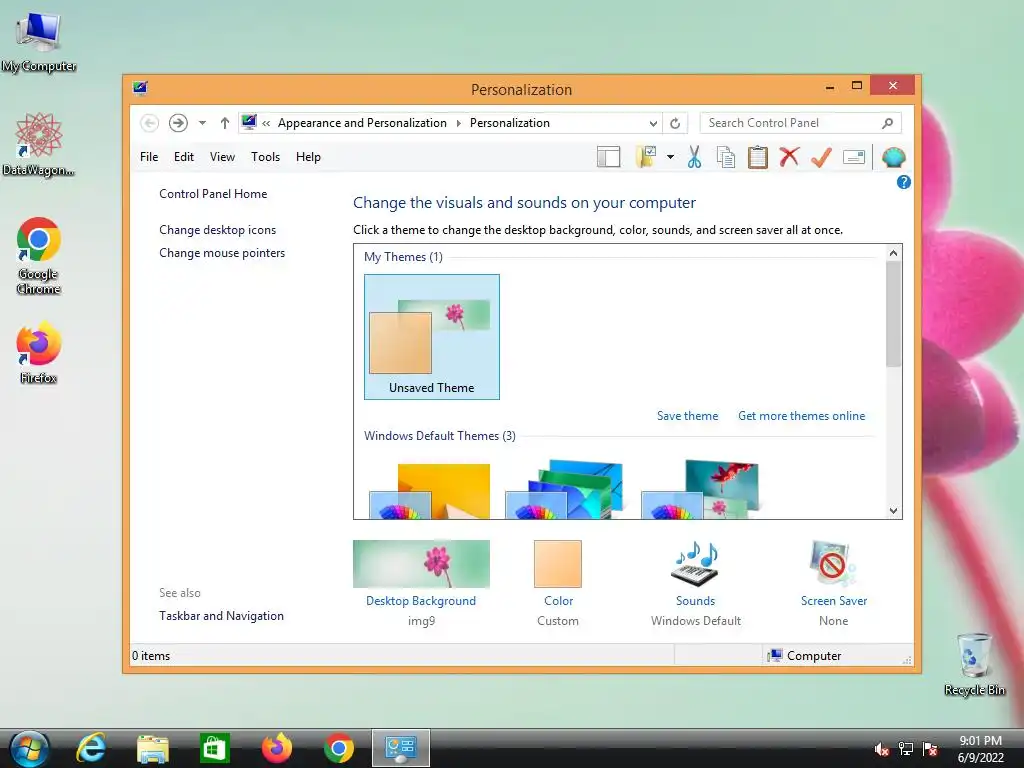The image size is (1024, 768).
Task: Click the Control Panel taskbar button
Action: pyautogui.click(x=401, y=748)
